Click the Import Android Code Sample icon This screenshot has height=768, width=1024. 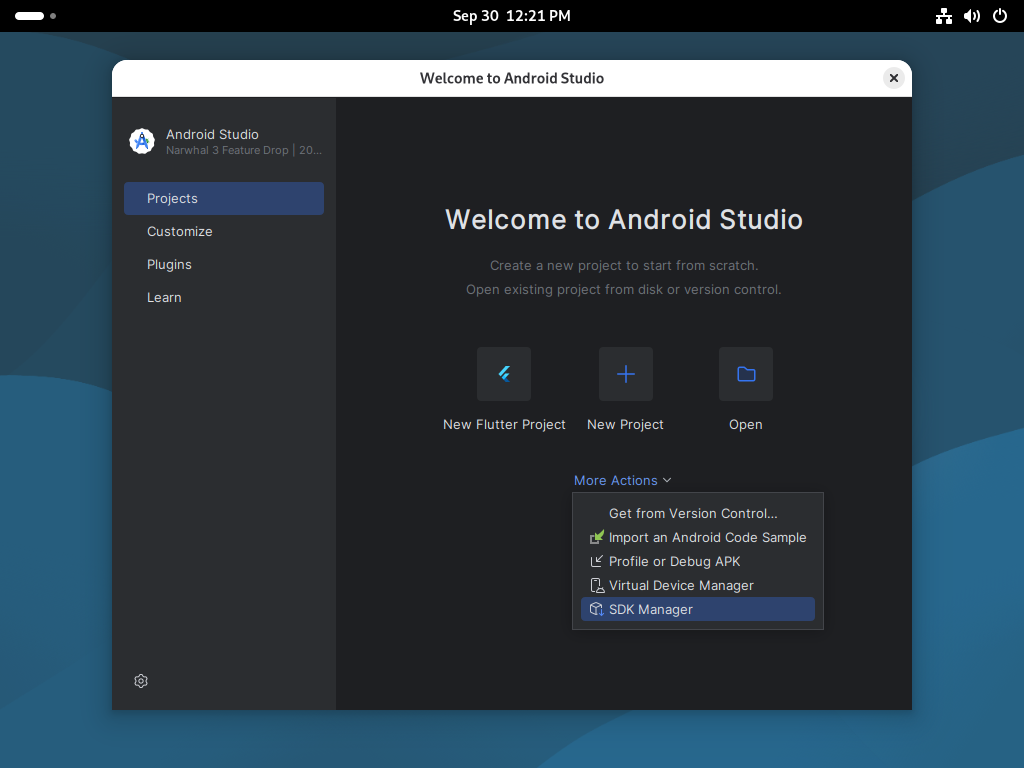click(x=596, y=537)
